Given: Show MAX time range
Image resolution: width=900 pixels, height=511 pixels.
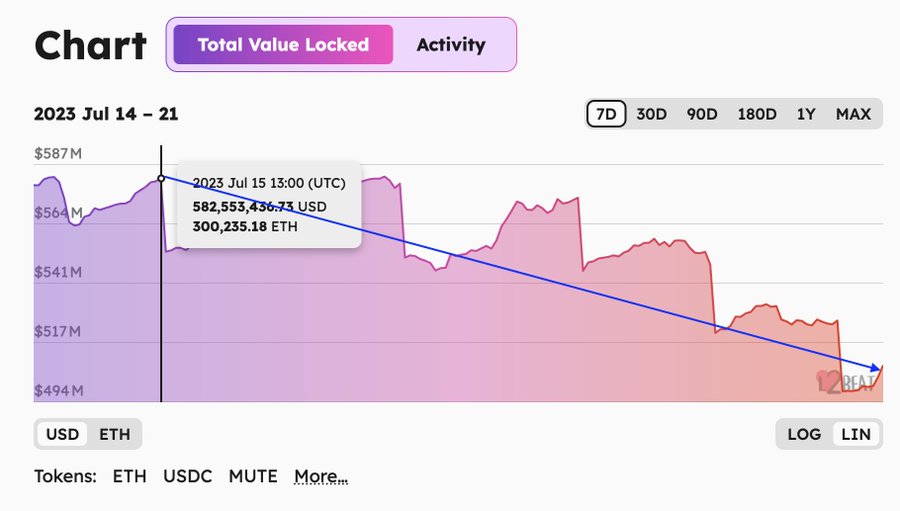Looking at the screenshot, I should [x=854, y=114].
